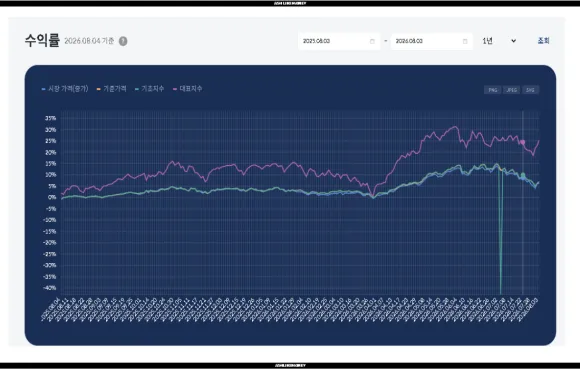Export the chart as SVG
Viewport: 580px width, 369px height.
click(530, 90)
